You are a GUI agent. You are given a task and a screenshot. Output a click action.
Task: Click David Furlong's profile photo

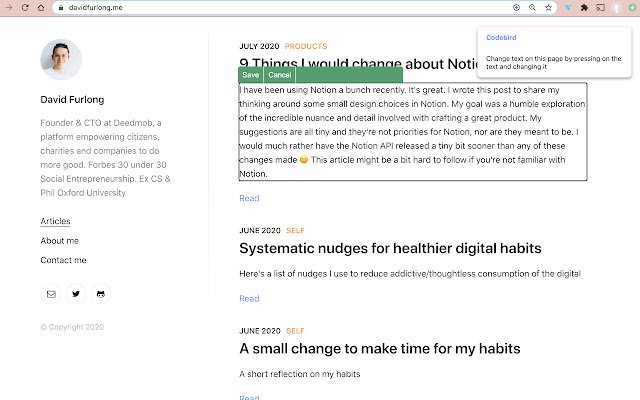tap(61, 60)
